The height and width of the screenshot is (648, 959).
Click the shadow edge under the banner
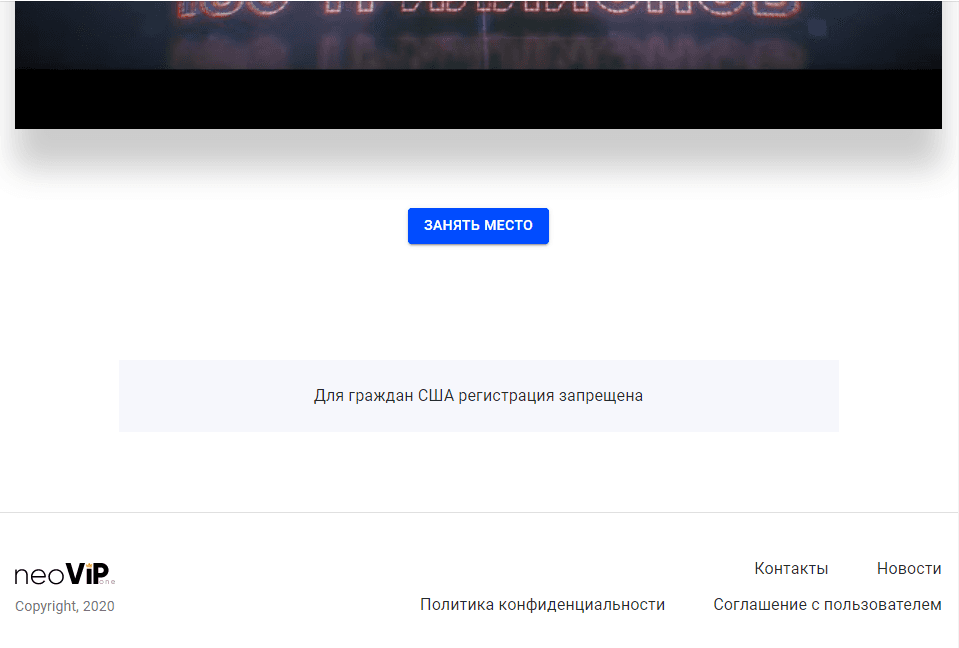478,140
